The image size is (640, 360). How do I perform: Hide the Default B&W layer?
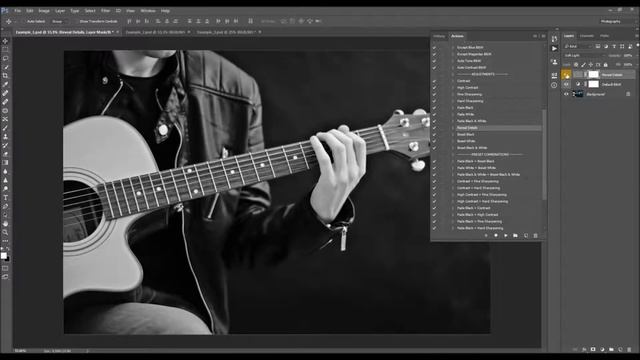566,84
